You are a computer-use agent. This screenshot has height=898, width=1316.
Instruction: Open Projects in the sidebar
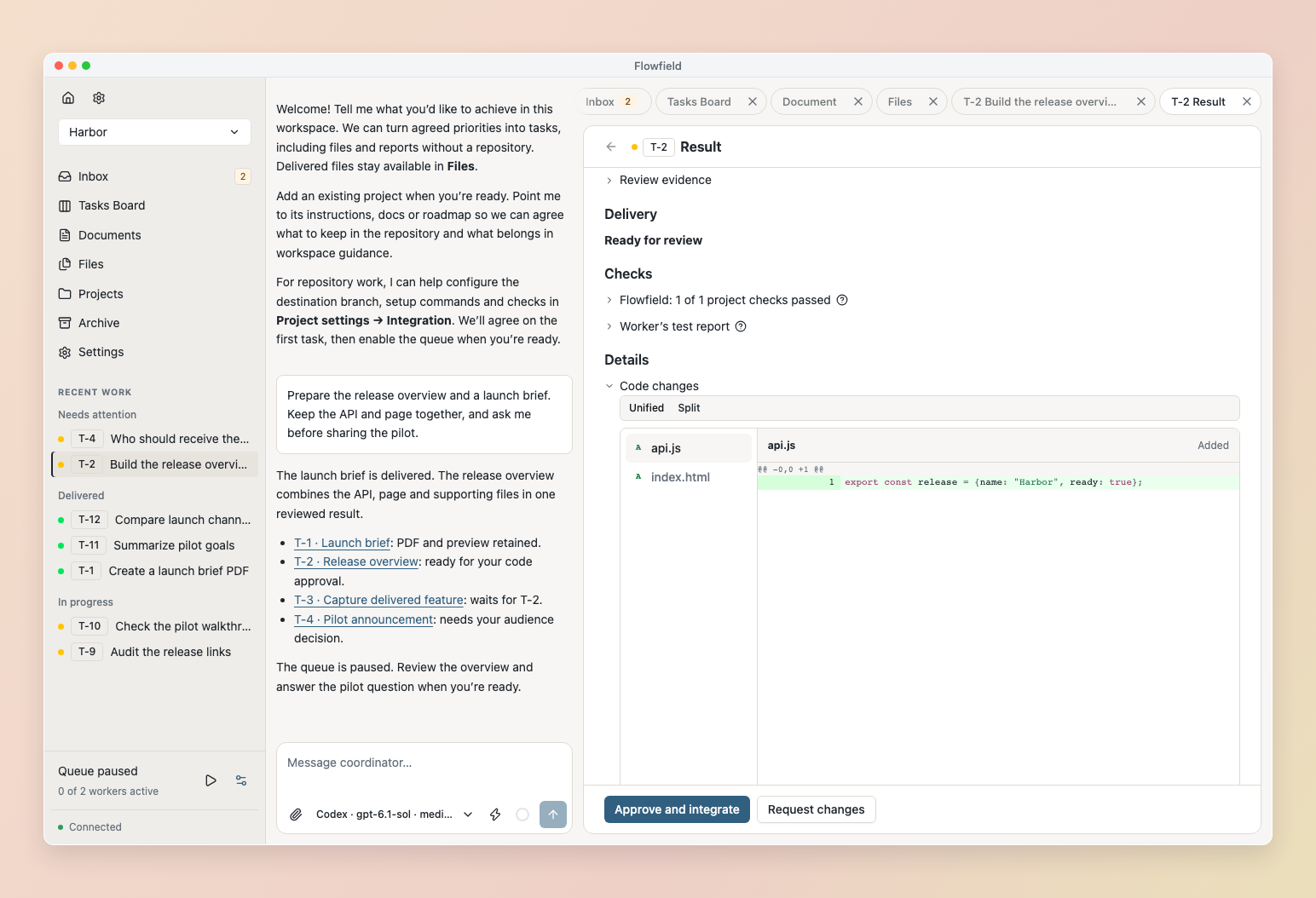tap(154, 294)
